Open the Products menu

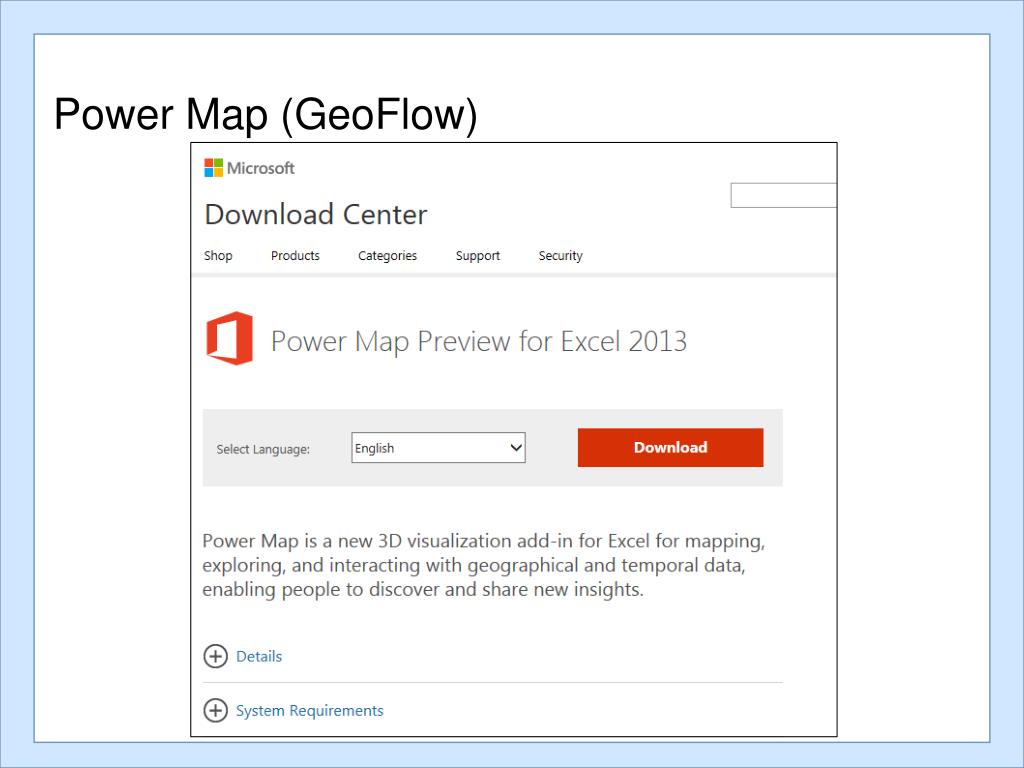click(x=295, y=255)
